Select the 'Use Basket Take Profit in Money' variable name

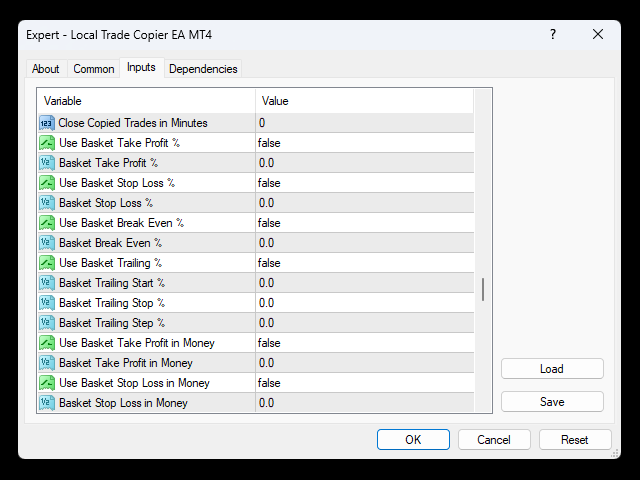137,343
